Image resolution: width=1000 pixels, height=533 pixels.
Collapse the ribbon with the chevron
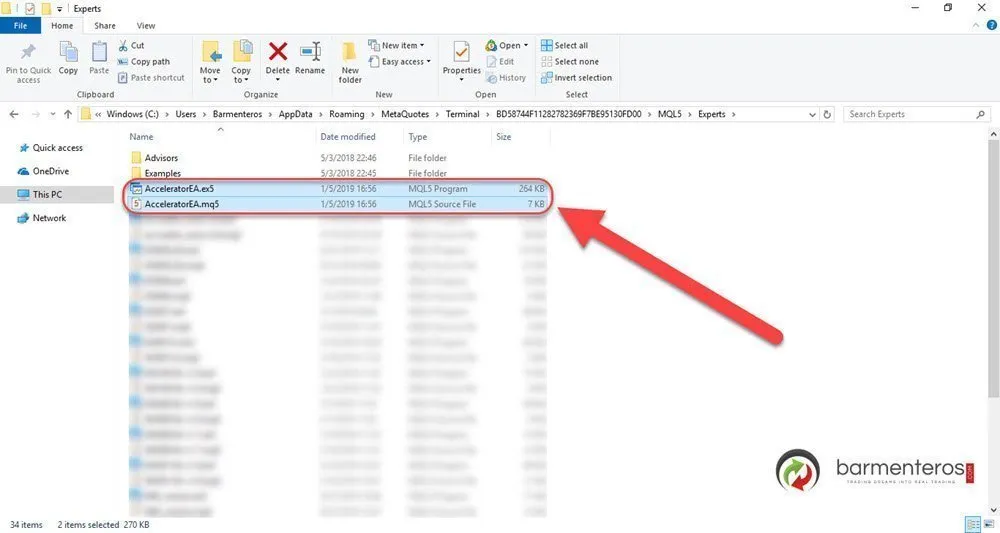coord(976,26)
